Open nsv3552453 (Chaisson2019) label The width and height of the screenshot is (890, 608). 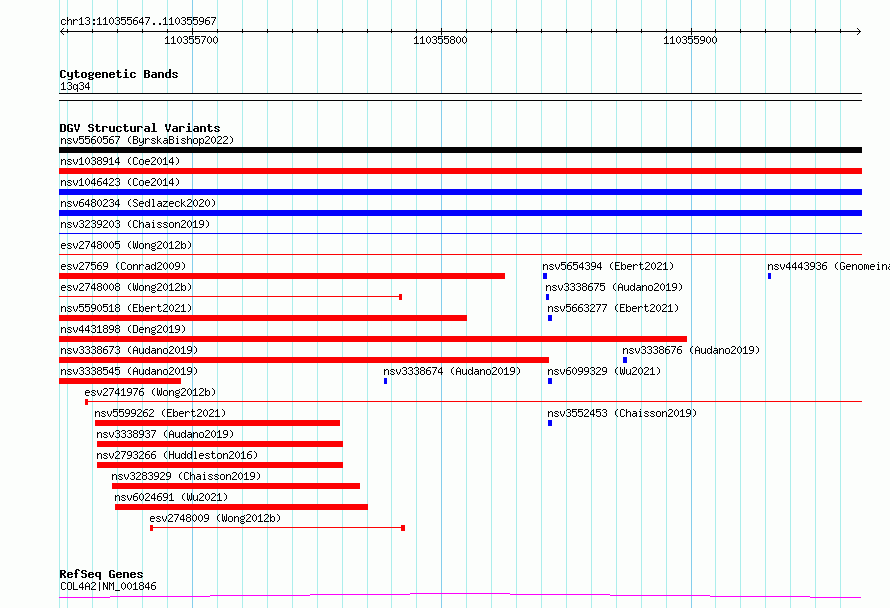(622, 413)
